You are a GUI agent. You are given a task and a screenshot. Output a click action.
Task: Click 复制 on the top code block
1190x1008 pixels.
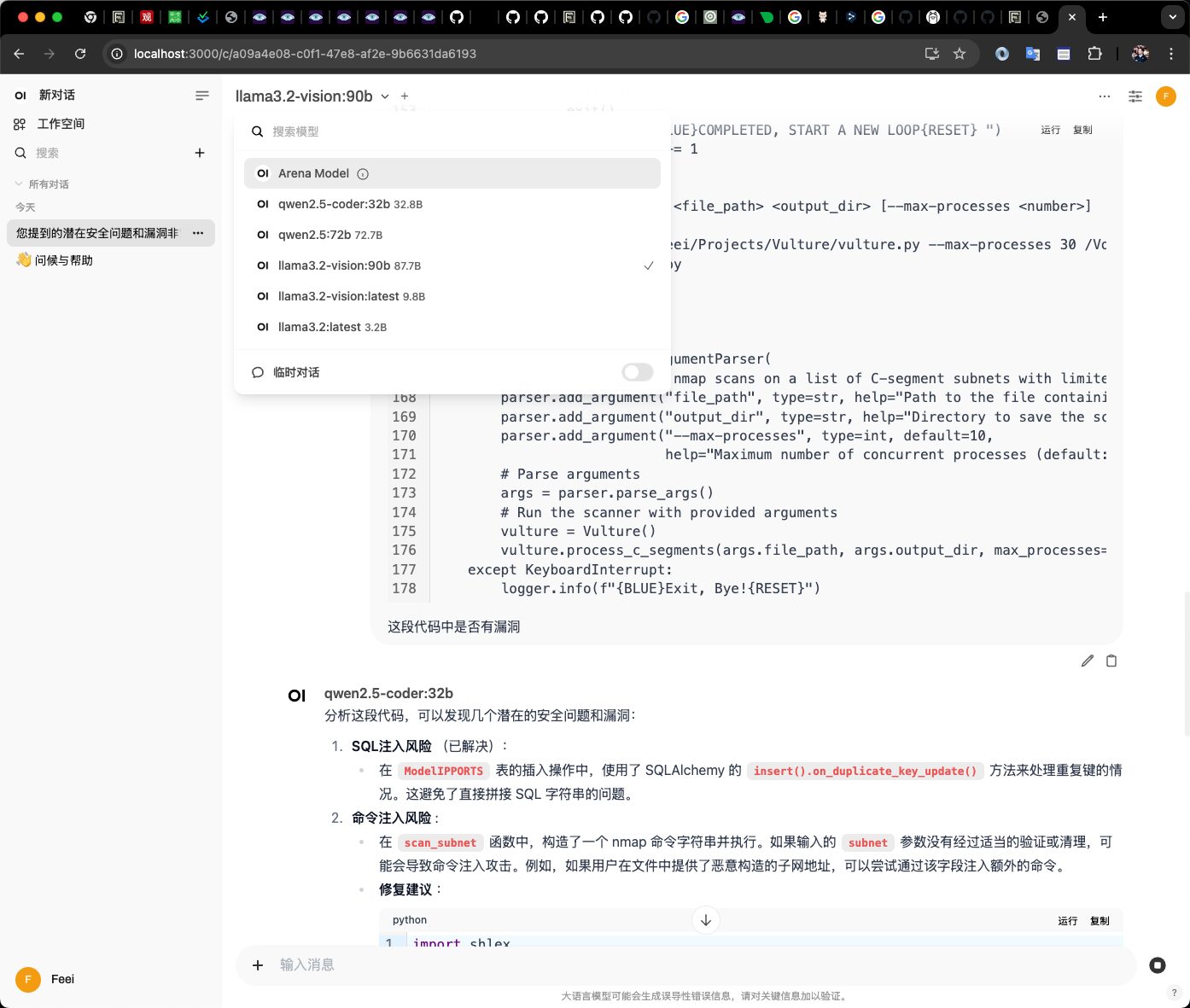1082,130
